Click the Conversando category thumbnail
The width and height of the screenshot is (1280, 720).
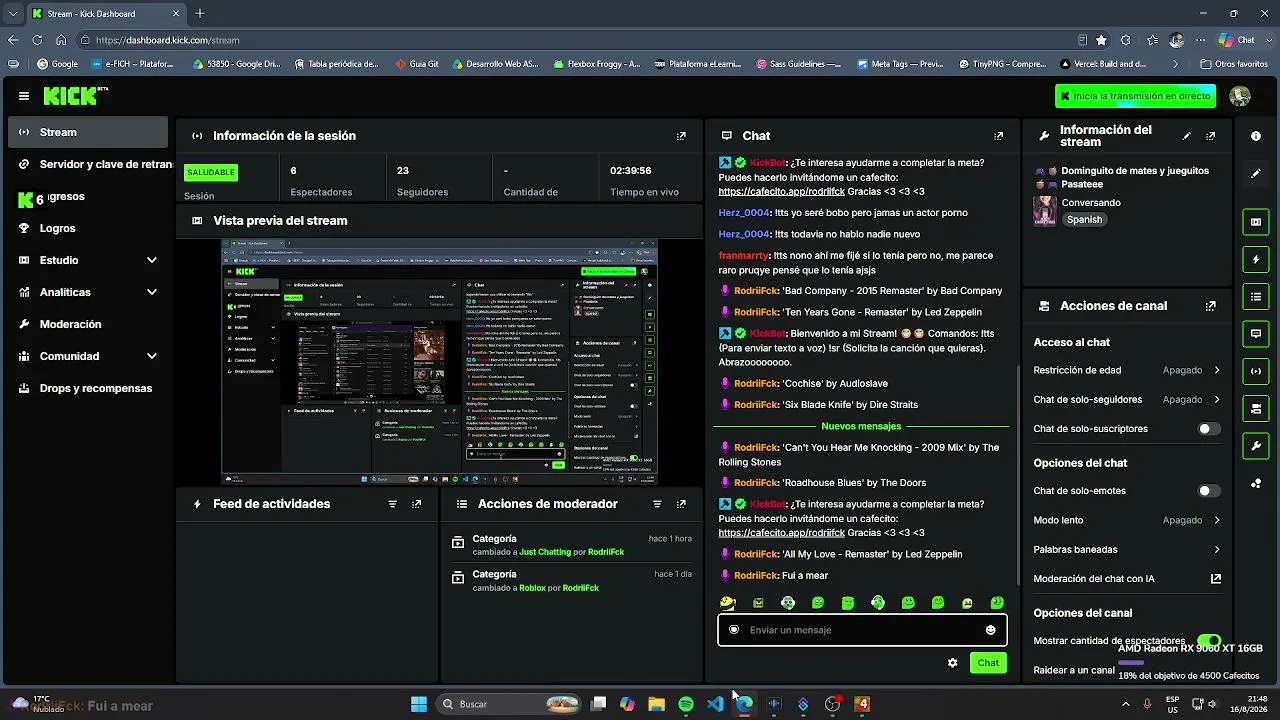tap(1045, 210)
